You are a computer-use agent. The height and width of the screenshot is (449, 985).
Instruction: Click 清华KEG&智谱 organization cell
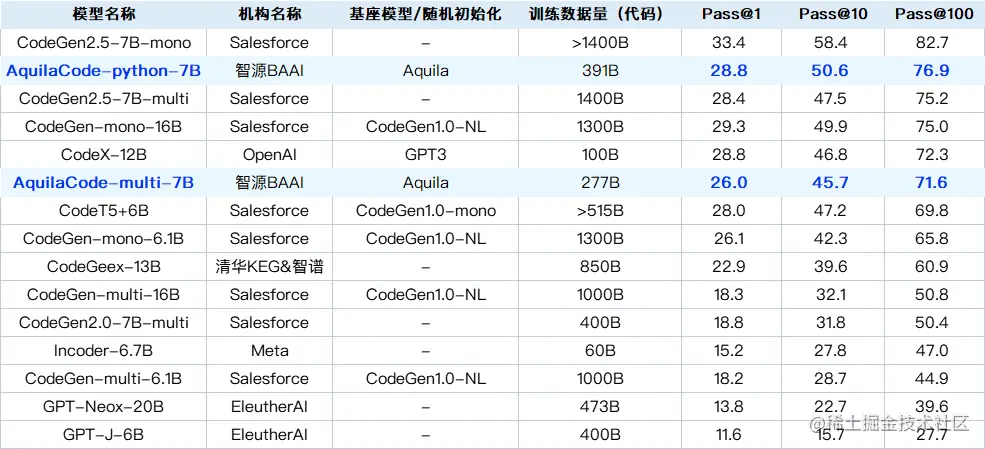coord(269,267)
